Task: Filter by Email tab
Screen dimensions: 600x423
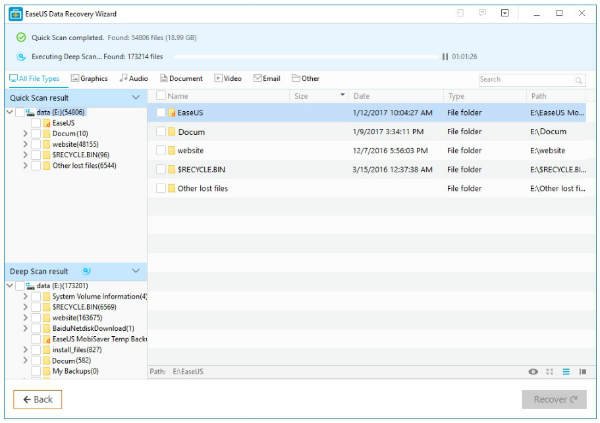Action: [267, 78]
